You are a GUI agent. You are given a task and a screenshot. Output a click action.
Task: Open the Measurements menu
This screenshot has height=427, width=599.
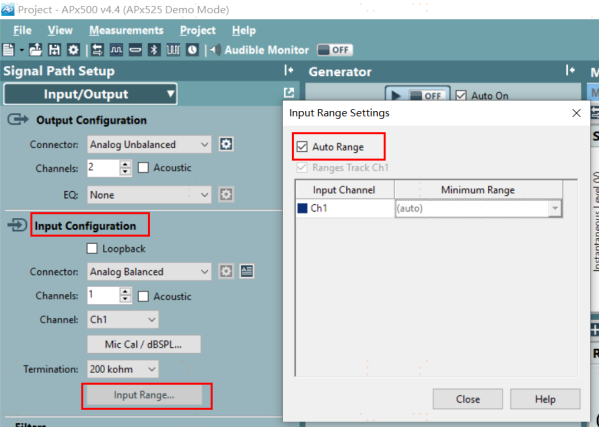(126, 30)
